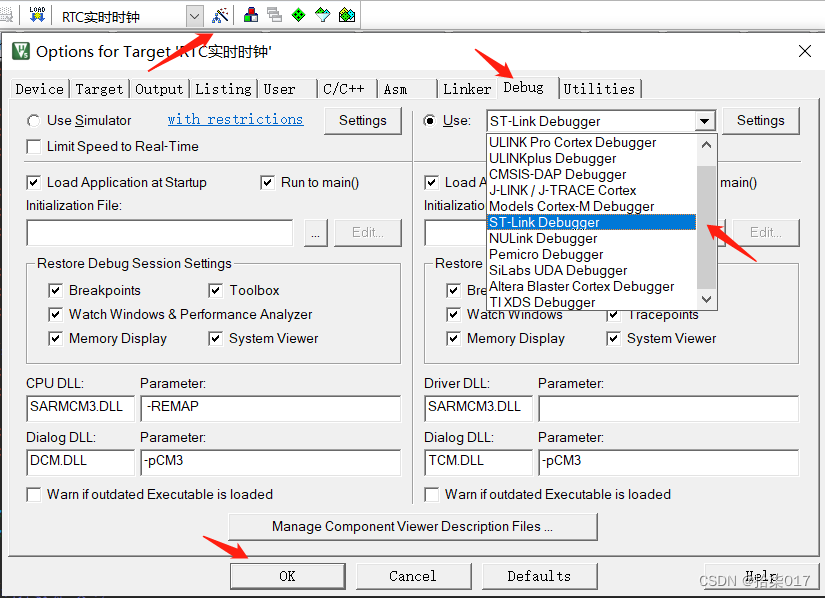
Task: Click the CPU DLL field SARMCM3.DLL
Action: coord(80,408)
